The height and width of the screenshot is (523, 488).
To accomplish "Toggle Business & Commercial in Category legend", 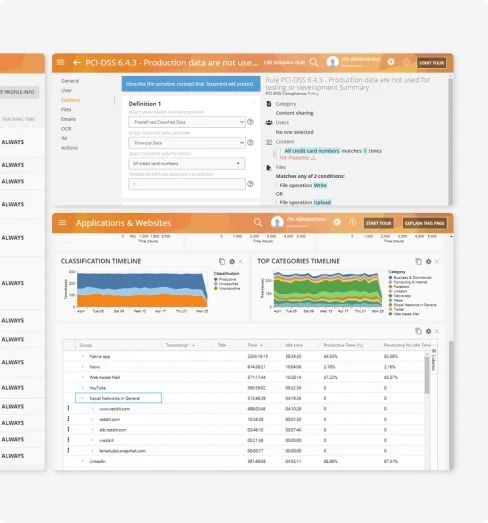I will tap(410, 278).
